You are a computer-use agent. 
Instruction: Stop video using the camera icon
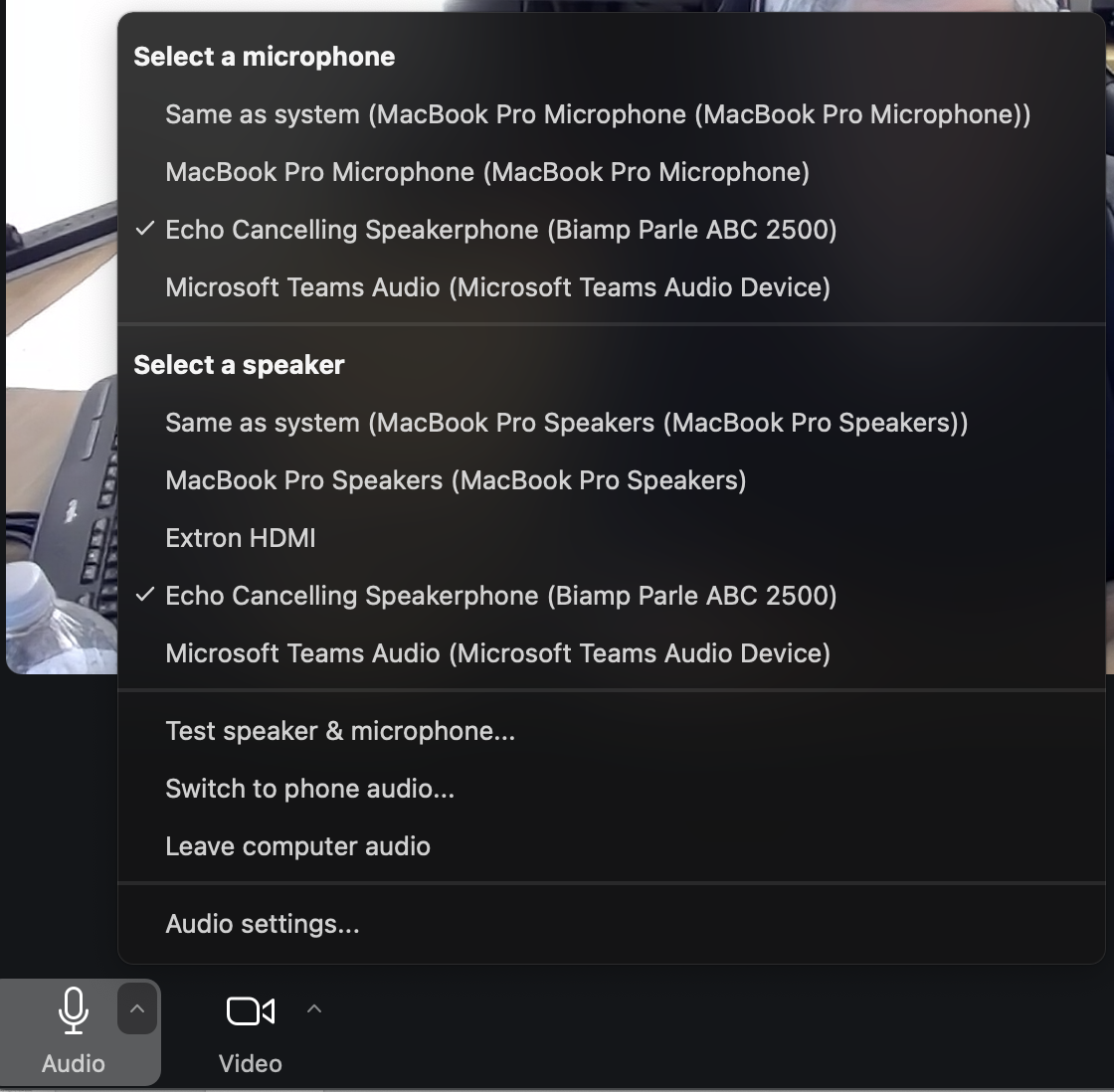250,1010
